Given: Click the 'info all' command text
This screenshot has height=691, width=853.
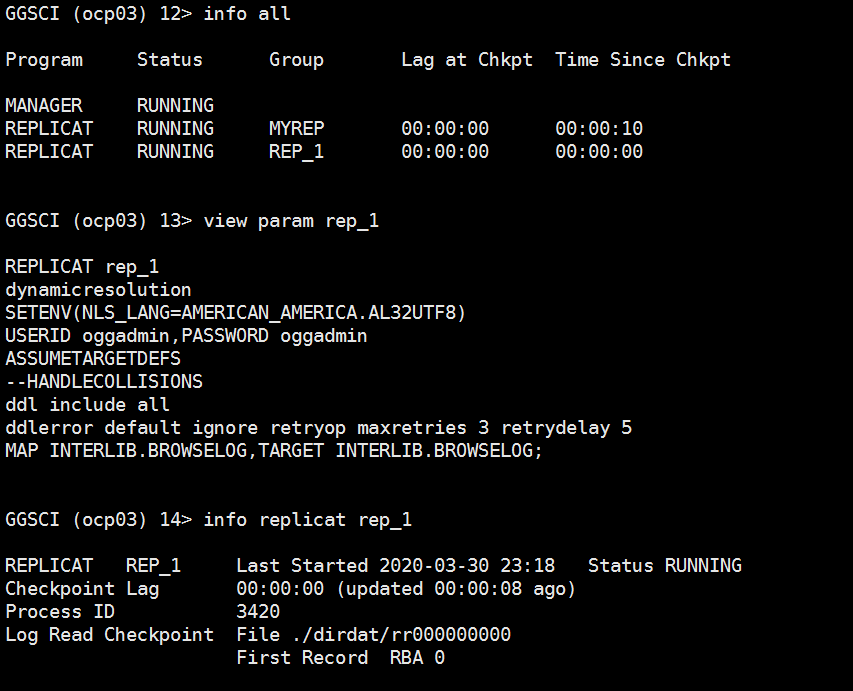Looking at the screenshot, I should click(247, 14).
